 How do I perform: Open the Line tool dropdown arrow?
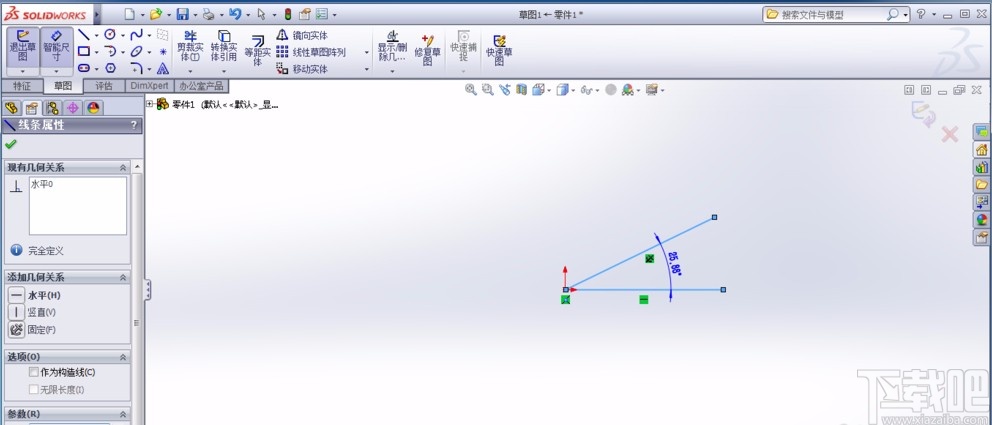click(96, 35)
